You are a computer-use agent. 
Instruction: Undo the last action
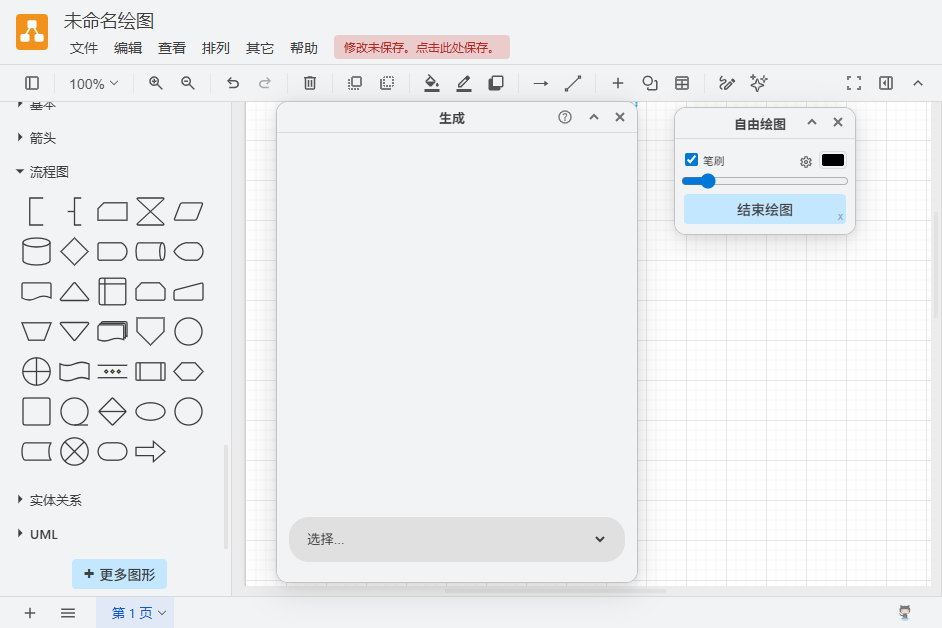click(233, 83)
